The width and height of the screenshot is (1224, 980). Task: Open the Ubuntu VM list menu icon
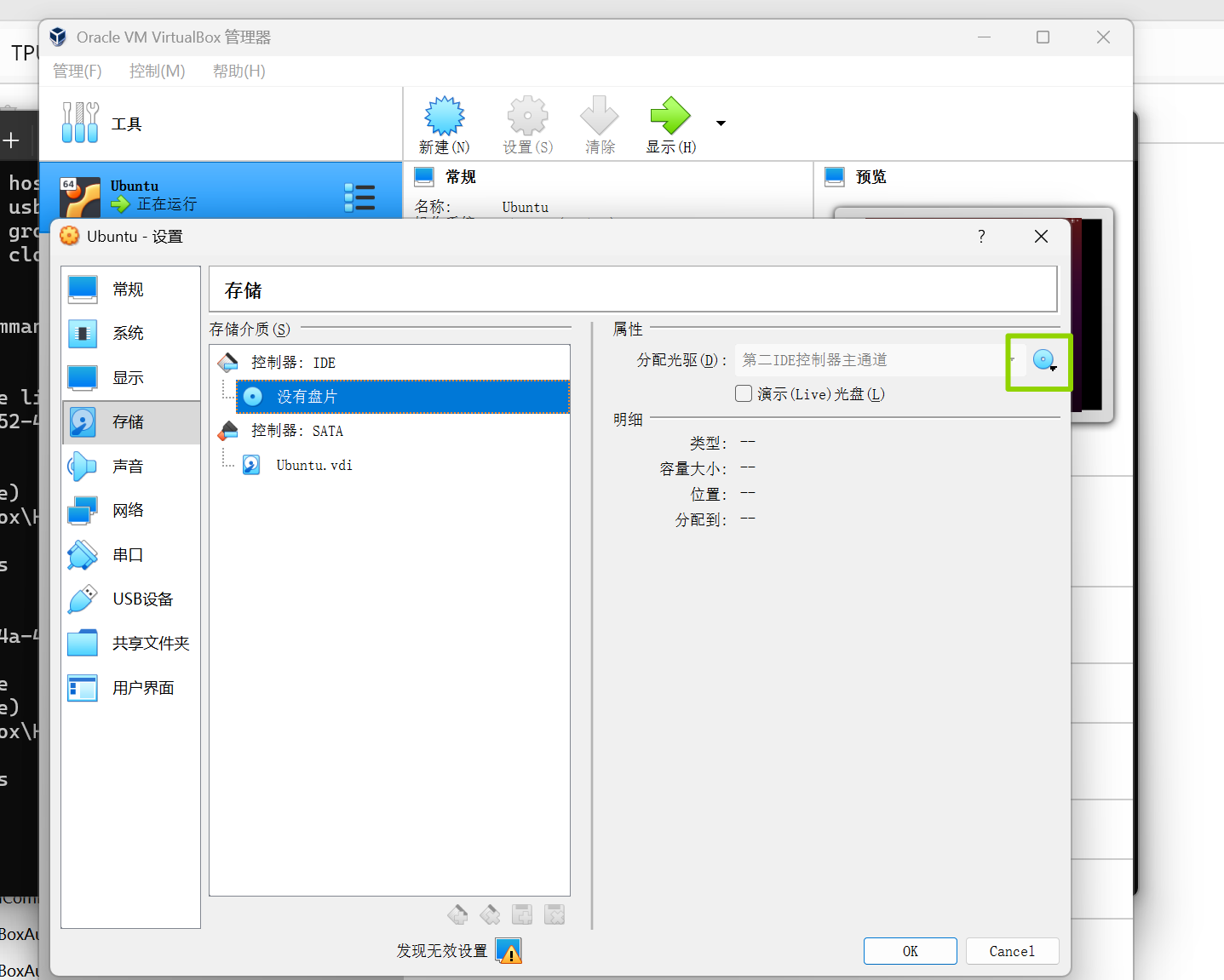coord(359,198)
